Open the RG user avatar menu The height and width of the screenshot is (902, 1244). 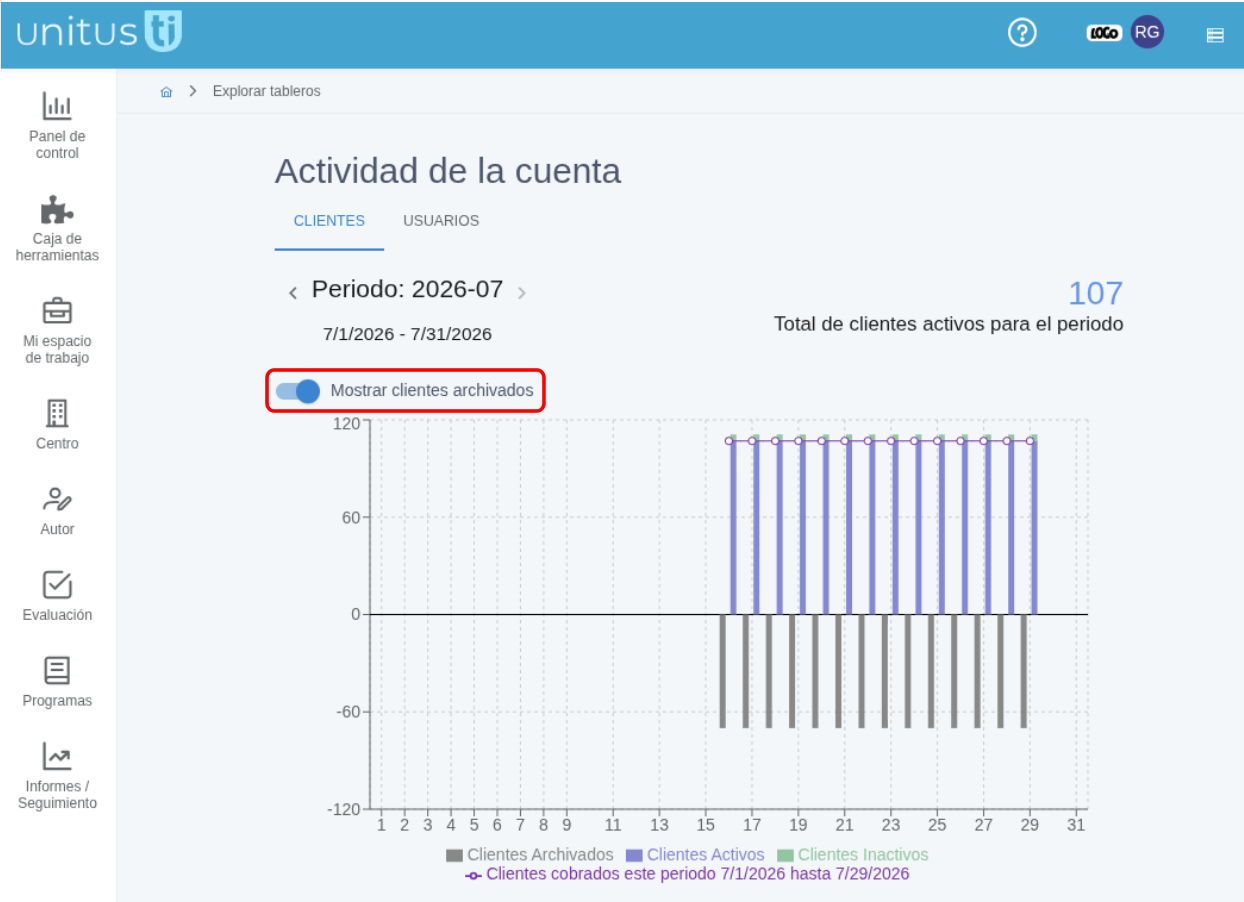tap(1147, 32)
